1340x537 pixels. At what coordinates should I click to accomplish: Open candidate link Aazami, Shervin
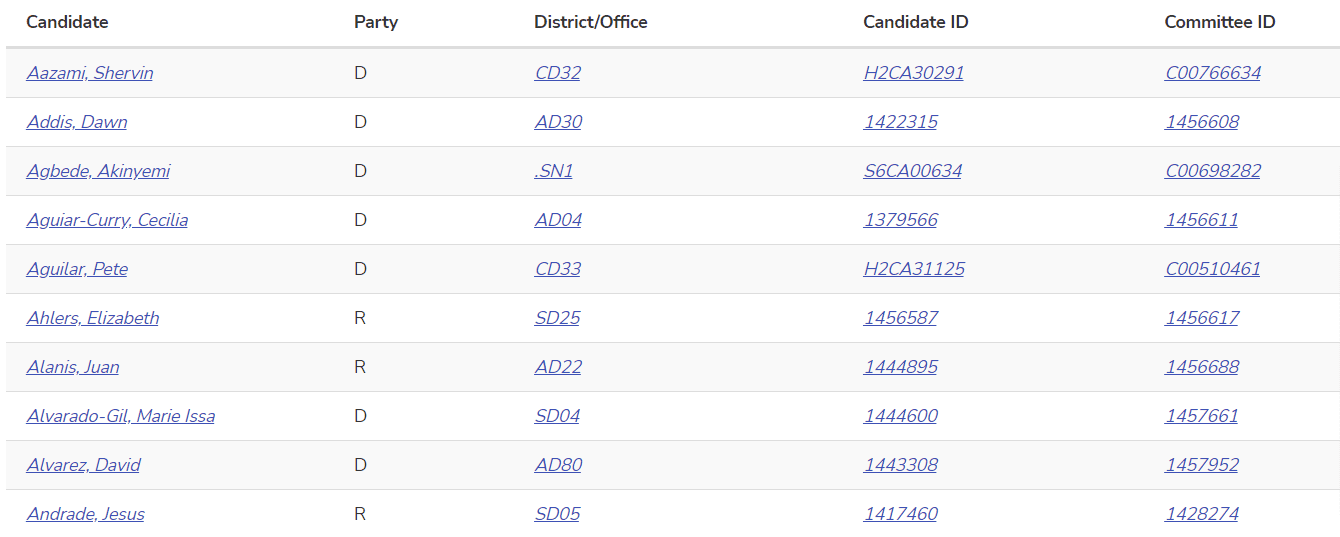(x=90, y=73)
